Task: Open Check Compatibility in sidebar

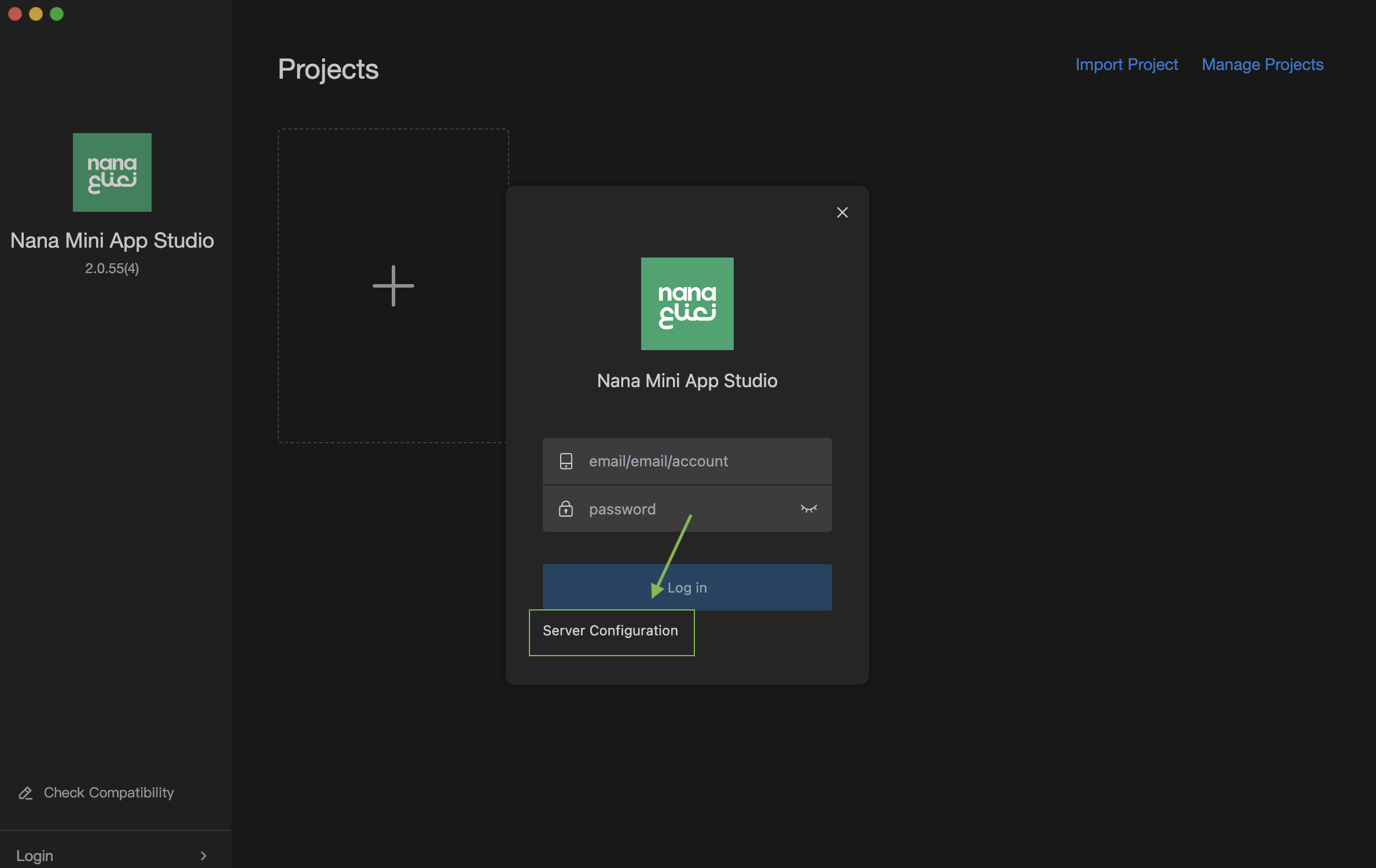Action: coord(109,793)
